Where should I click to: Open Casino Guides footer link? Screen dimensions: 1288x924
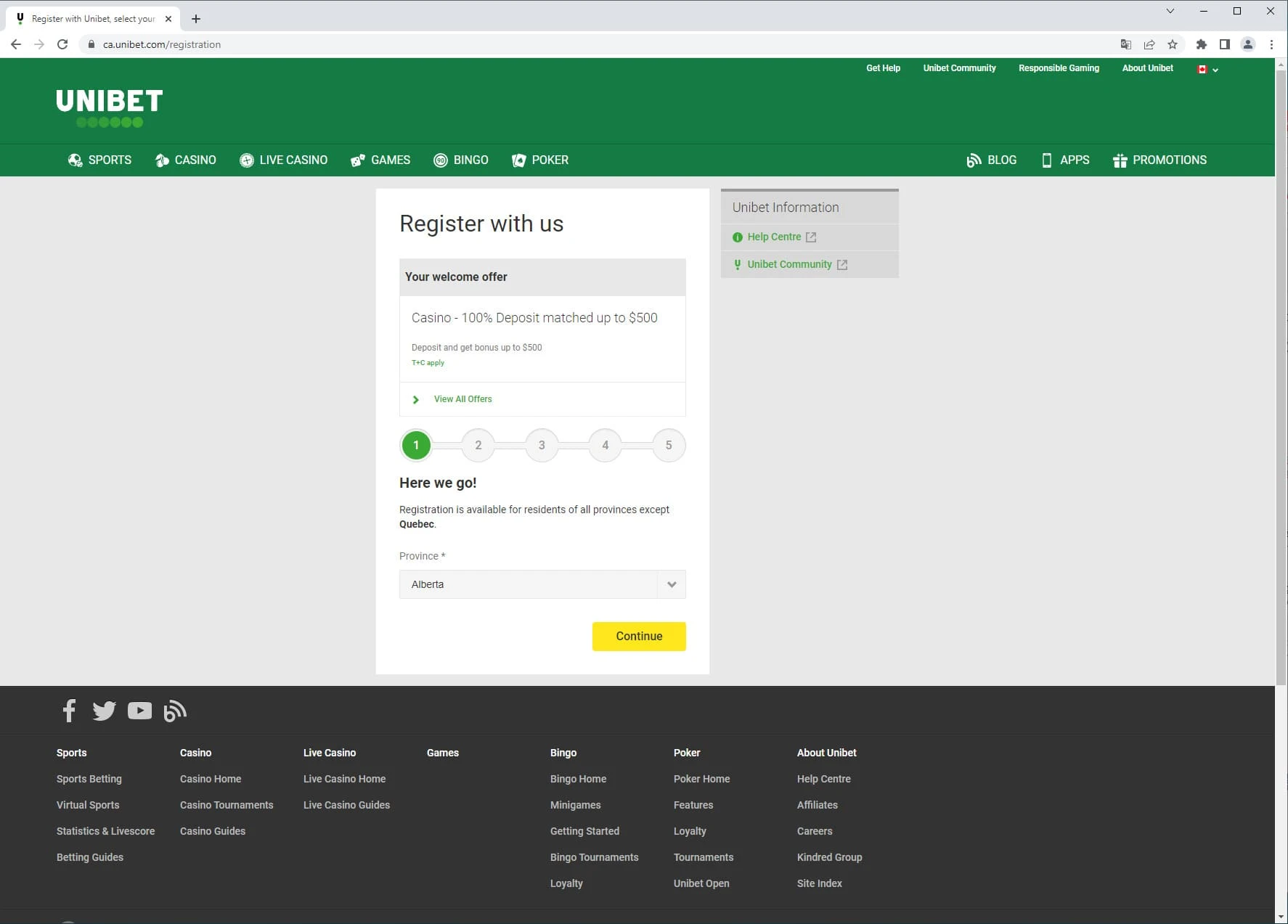click(x=212, y=831)
